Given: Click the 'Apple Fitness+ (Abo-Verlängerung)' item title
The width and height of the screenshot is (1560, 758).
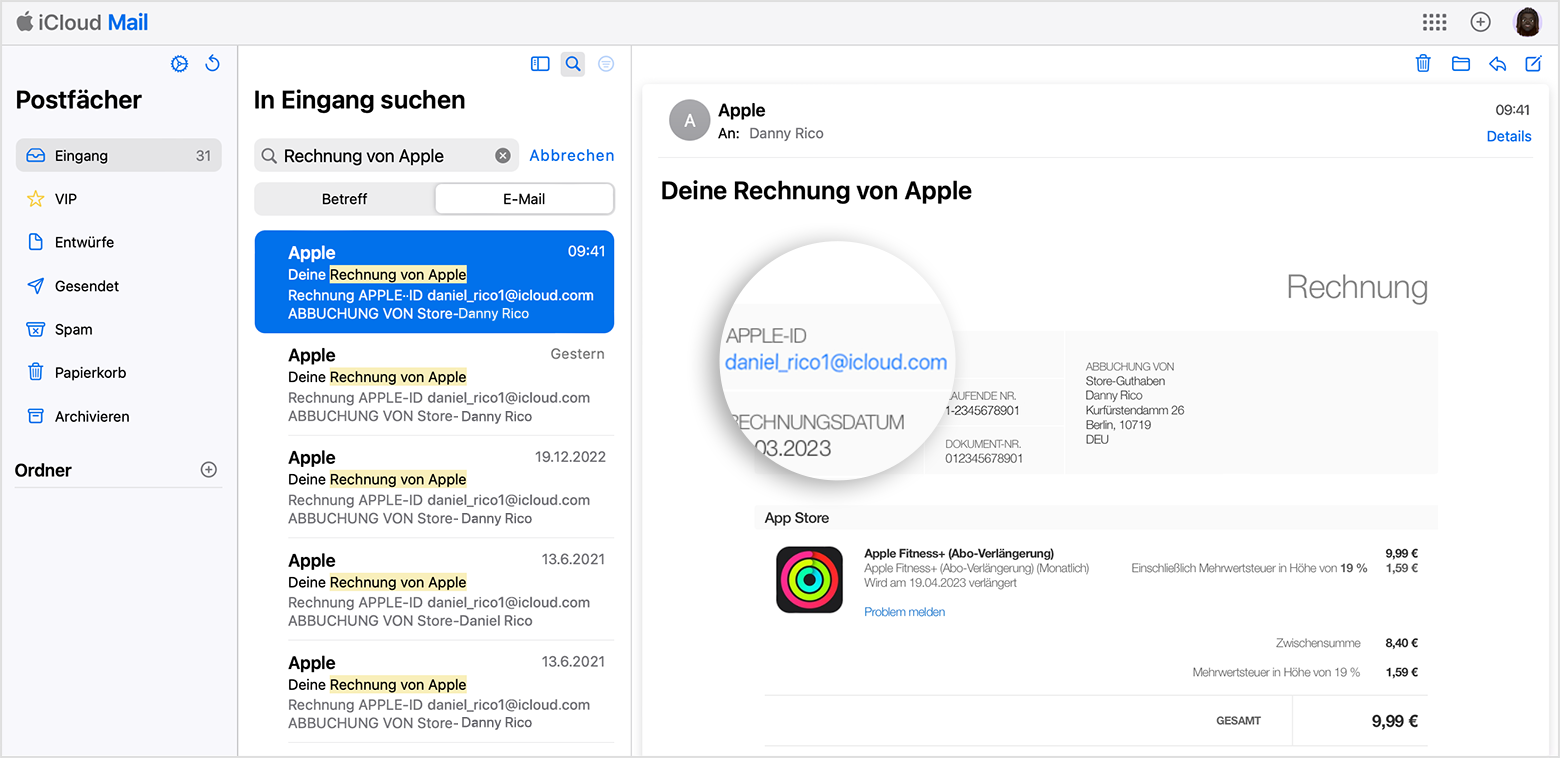Looking at the screenshot, I should click(x=958, y=553).
